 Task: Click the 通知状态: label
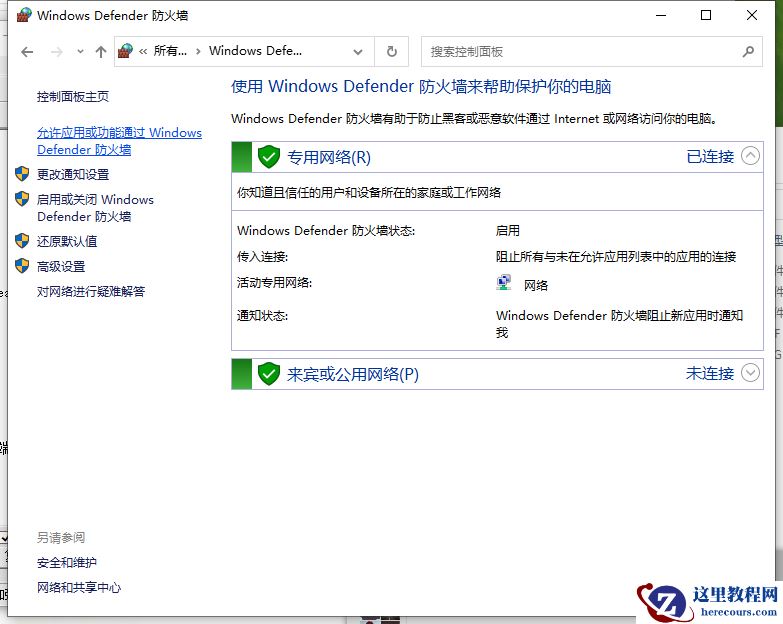pos(262,315)
